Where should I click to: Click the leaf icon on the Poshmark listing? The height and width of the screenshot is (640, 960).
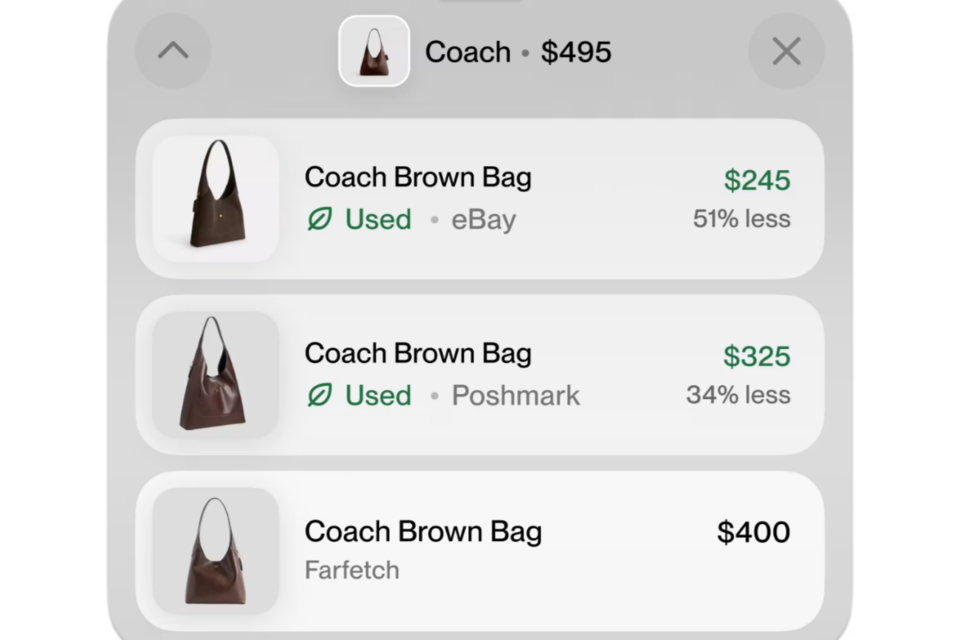click(319, 396)
